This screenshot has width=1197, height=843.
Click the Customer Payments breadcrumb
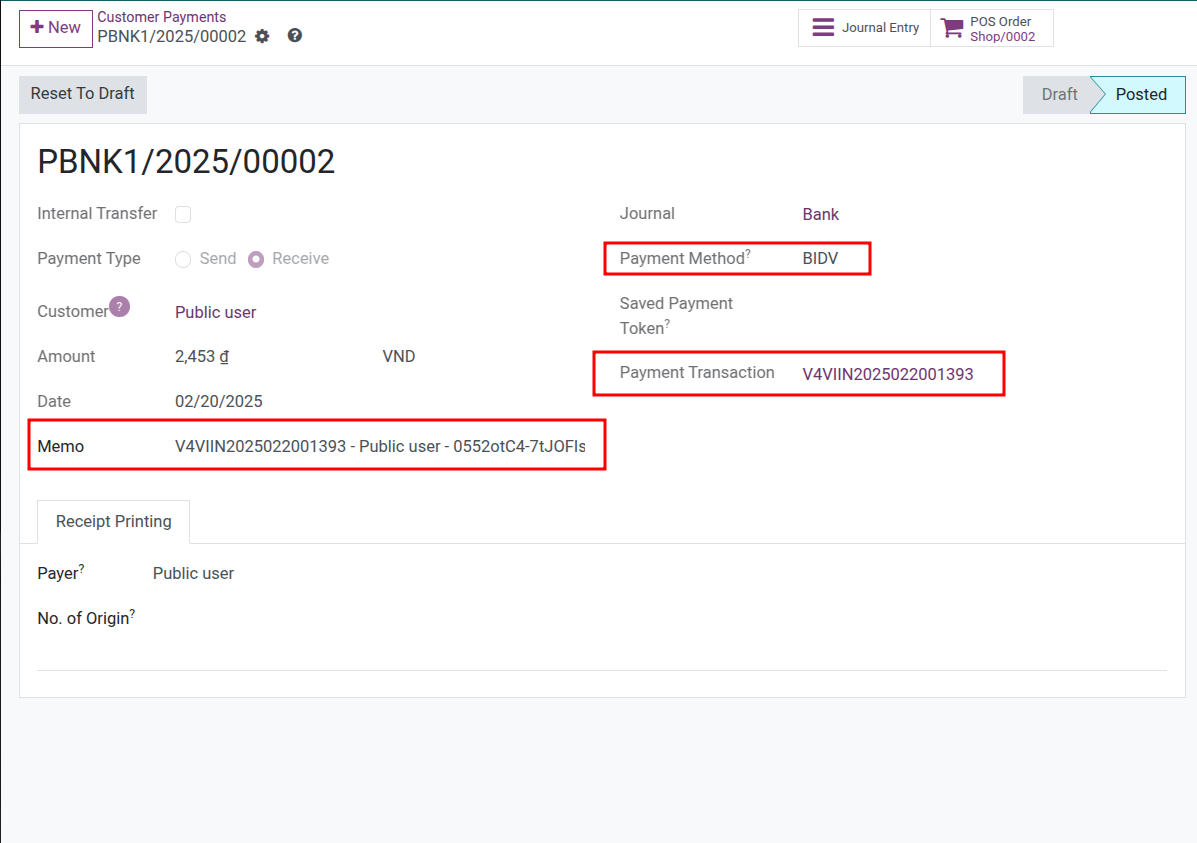point(162,16)
